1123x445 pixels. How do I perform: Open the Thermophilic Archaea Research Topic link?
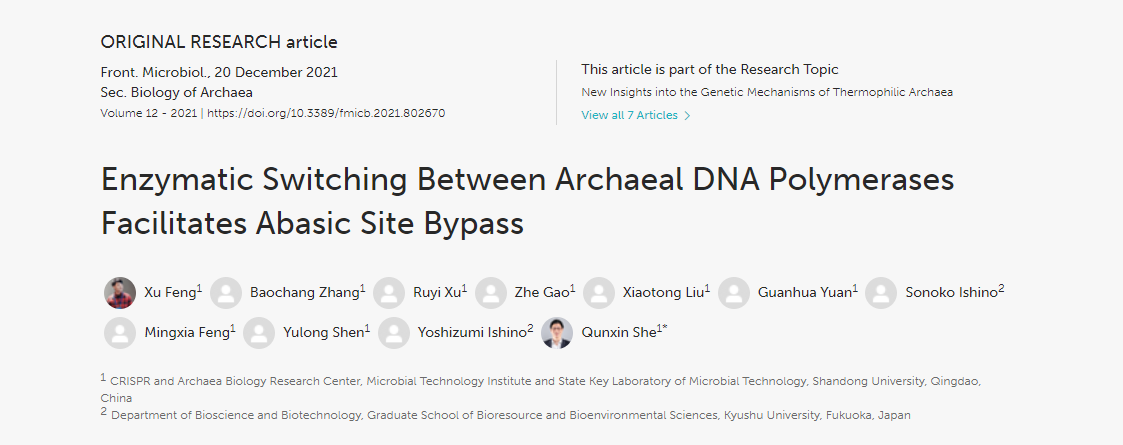pyautogui.click(x=767, y=92)
